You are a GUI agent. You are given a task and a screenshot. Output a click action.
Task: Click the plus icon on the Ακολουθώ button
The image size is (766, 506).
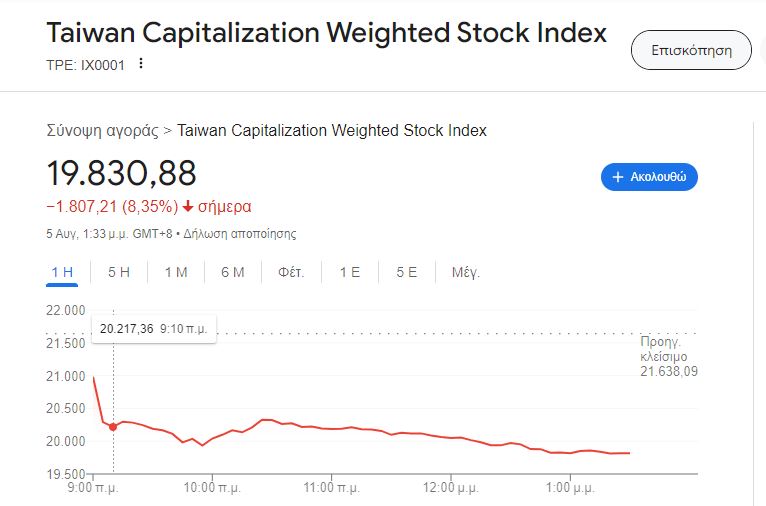tap(617, 177)
